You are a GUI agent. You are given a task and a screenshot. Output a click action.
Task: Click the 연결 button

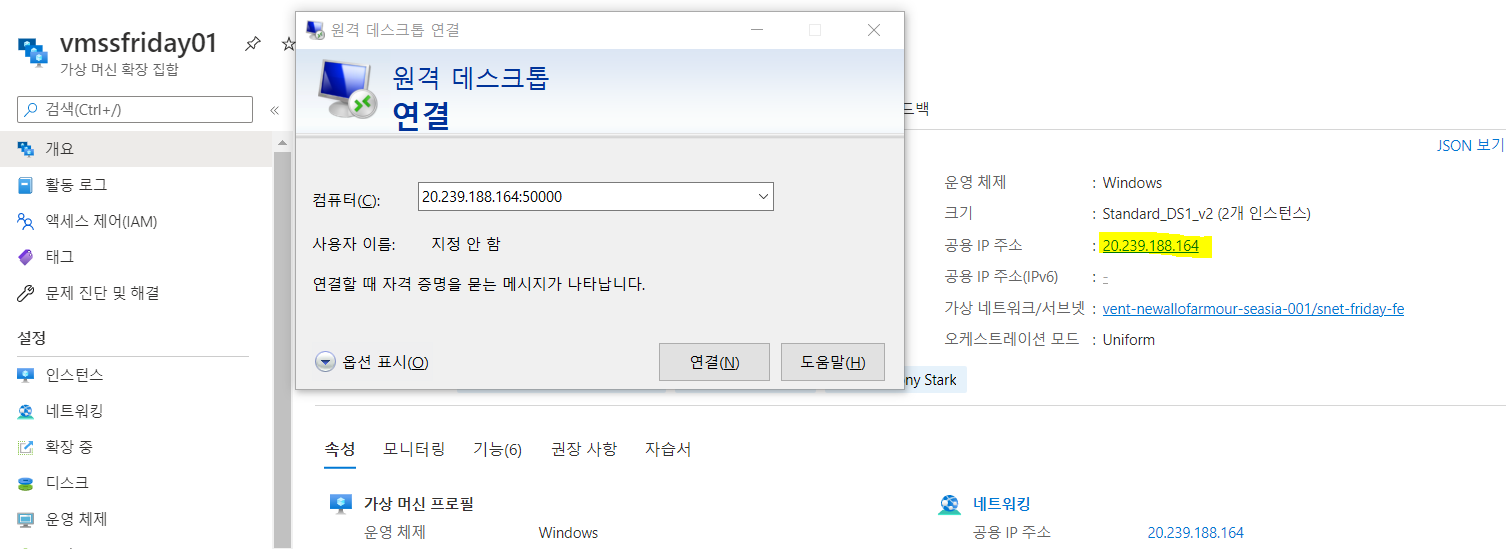coord(714,362)
